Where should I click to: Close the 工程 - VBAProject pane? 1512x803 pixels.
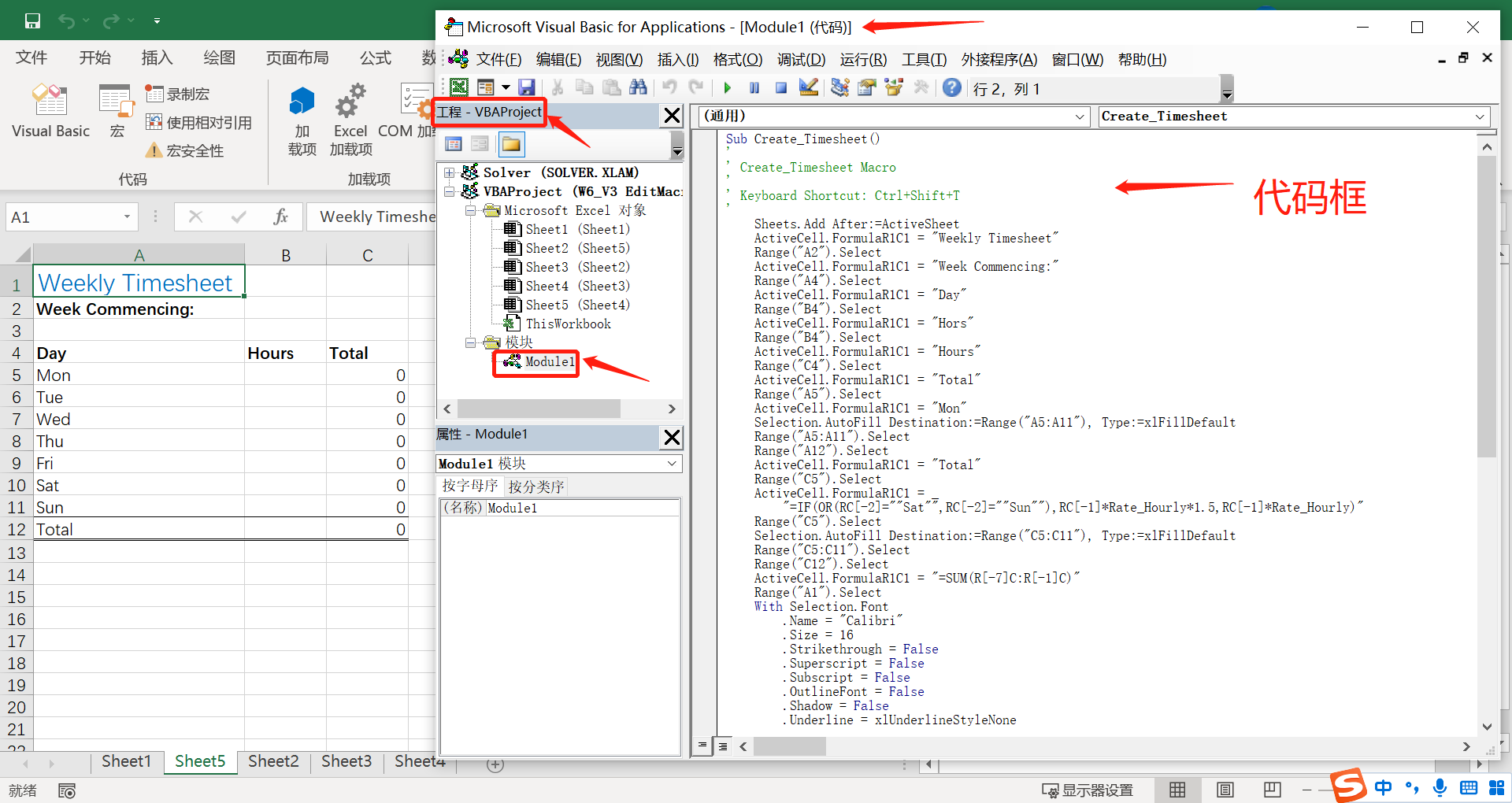click(x=672, y=116)
